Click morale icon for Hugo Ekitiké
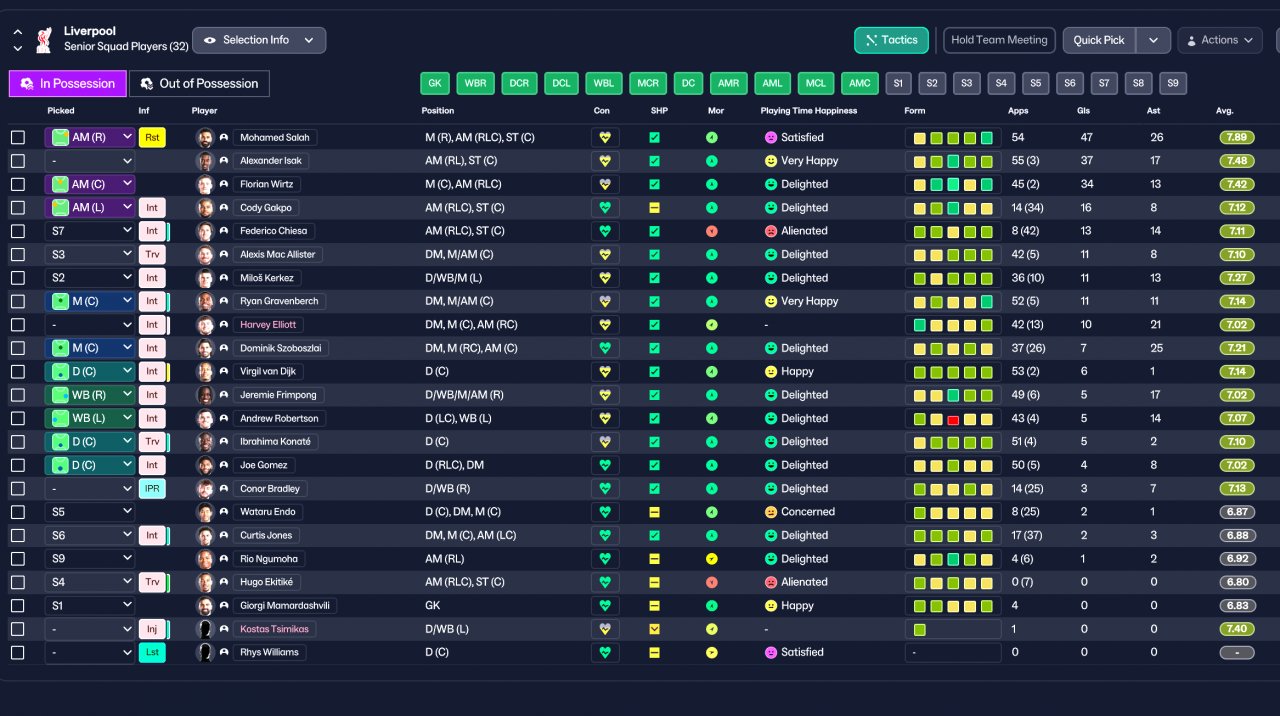 point(712,582)
